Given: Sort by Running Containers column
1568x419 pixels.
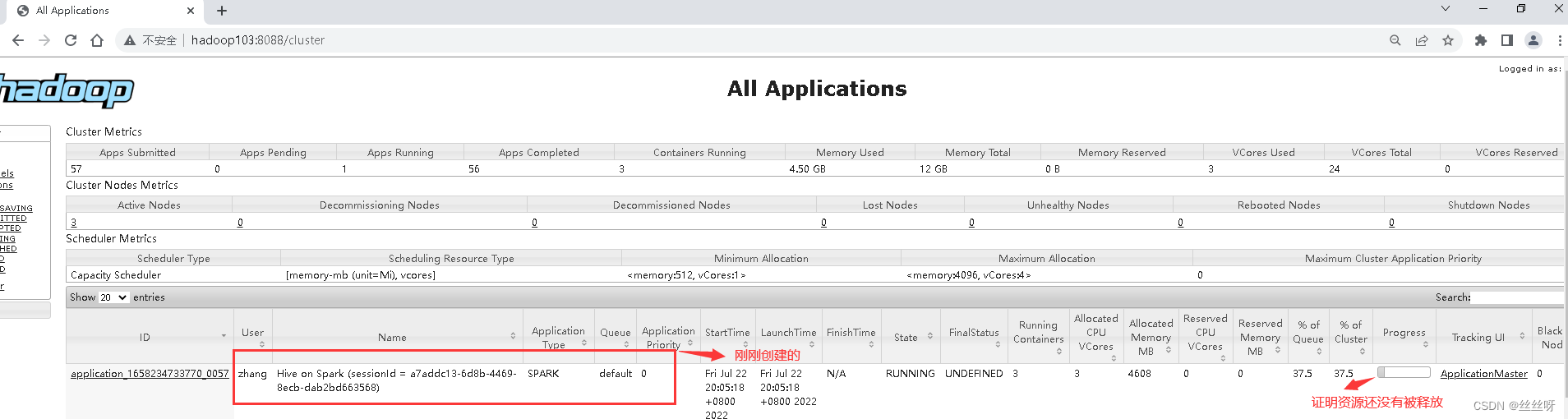Looking at the screenshot, I should [1039, 337].
